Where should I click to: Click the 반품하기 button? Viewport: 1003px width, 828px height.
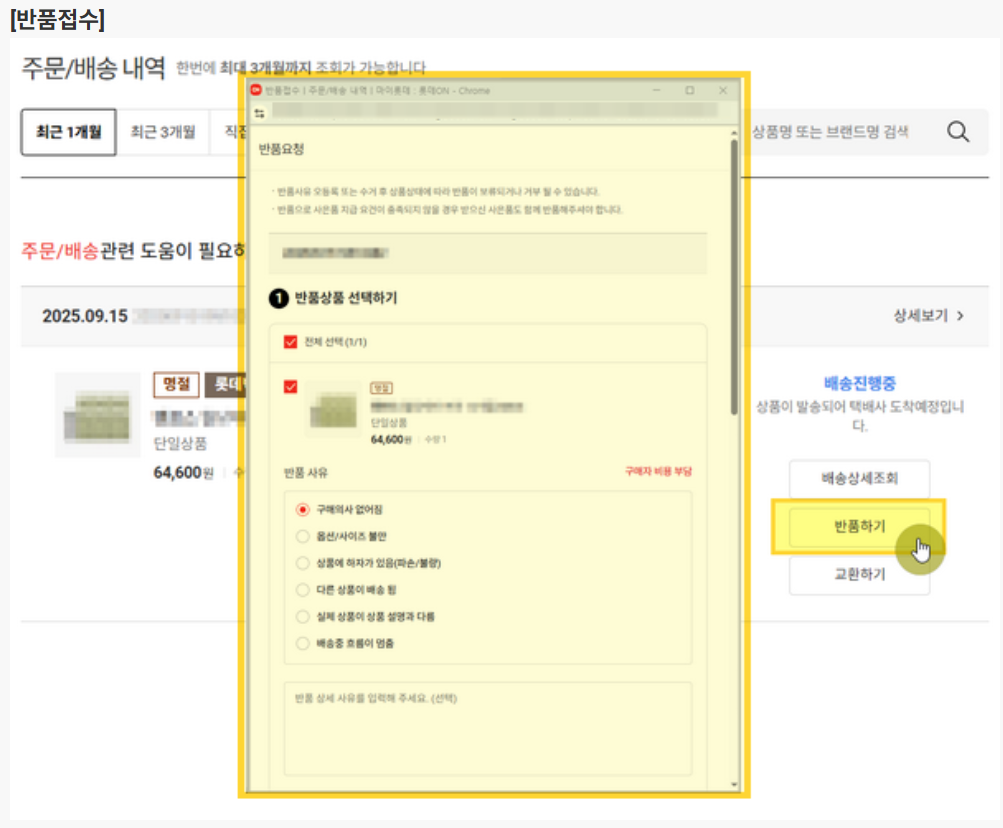point(859,526)
